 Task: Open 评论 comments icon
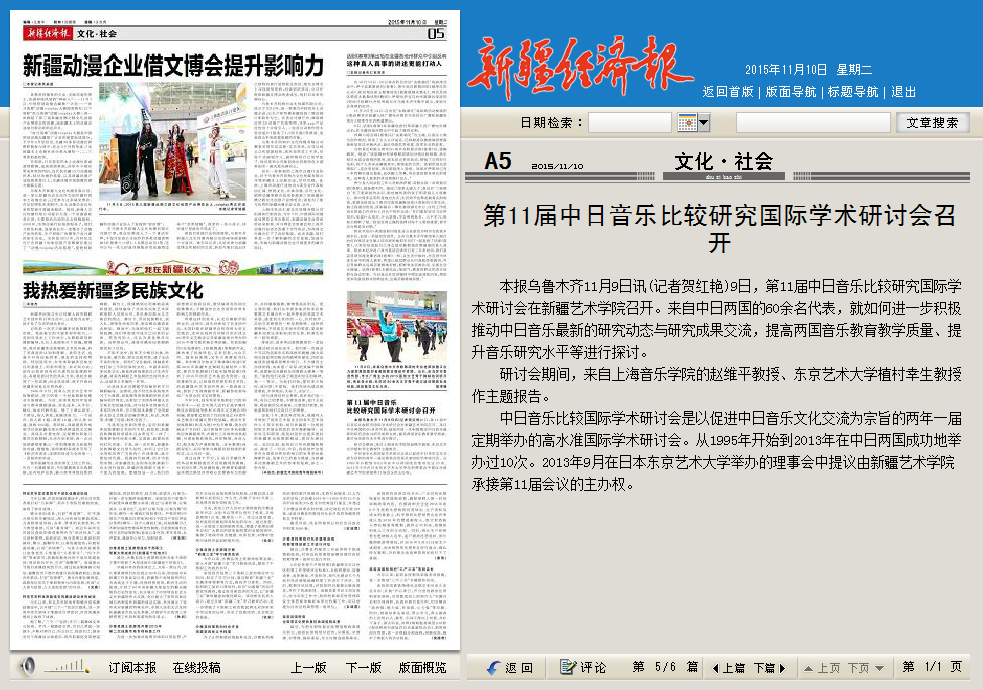click(x=568, y=667)
